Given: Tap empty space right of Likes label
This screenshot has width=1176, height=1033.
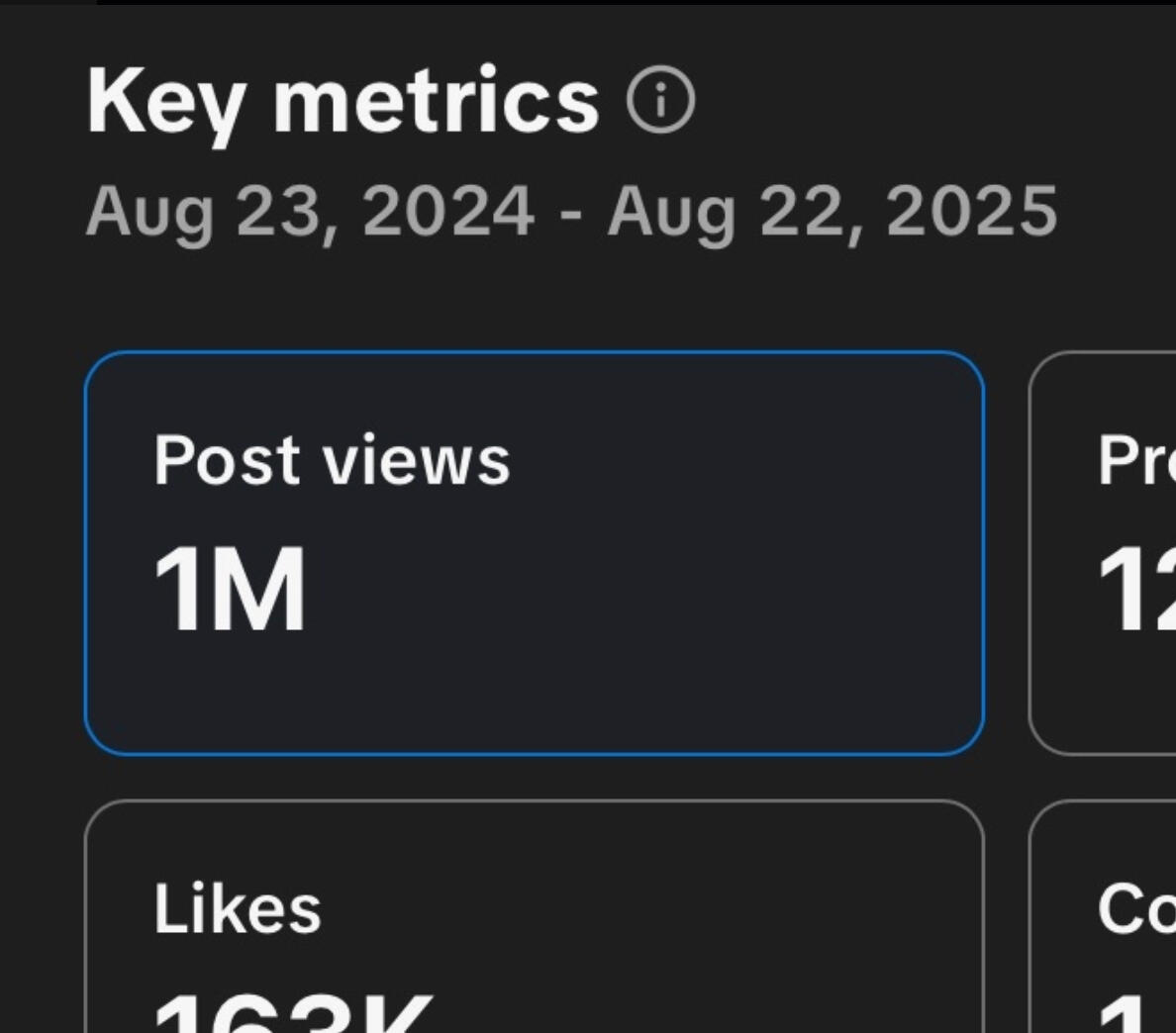Looking at the screenshot, I should click(x=643, y=910).
